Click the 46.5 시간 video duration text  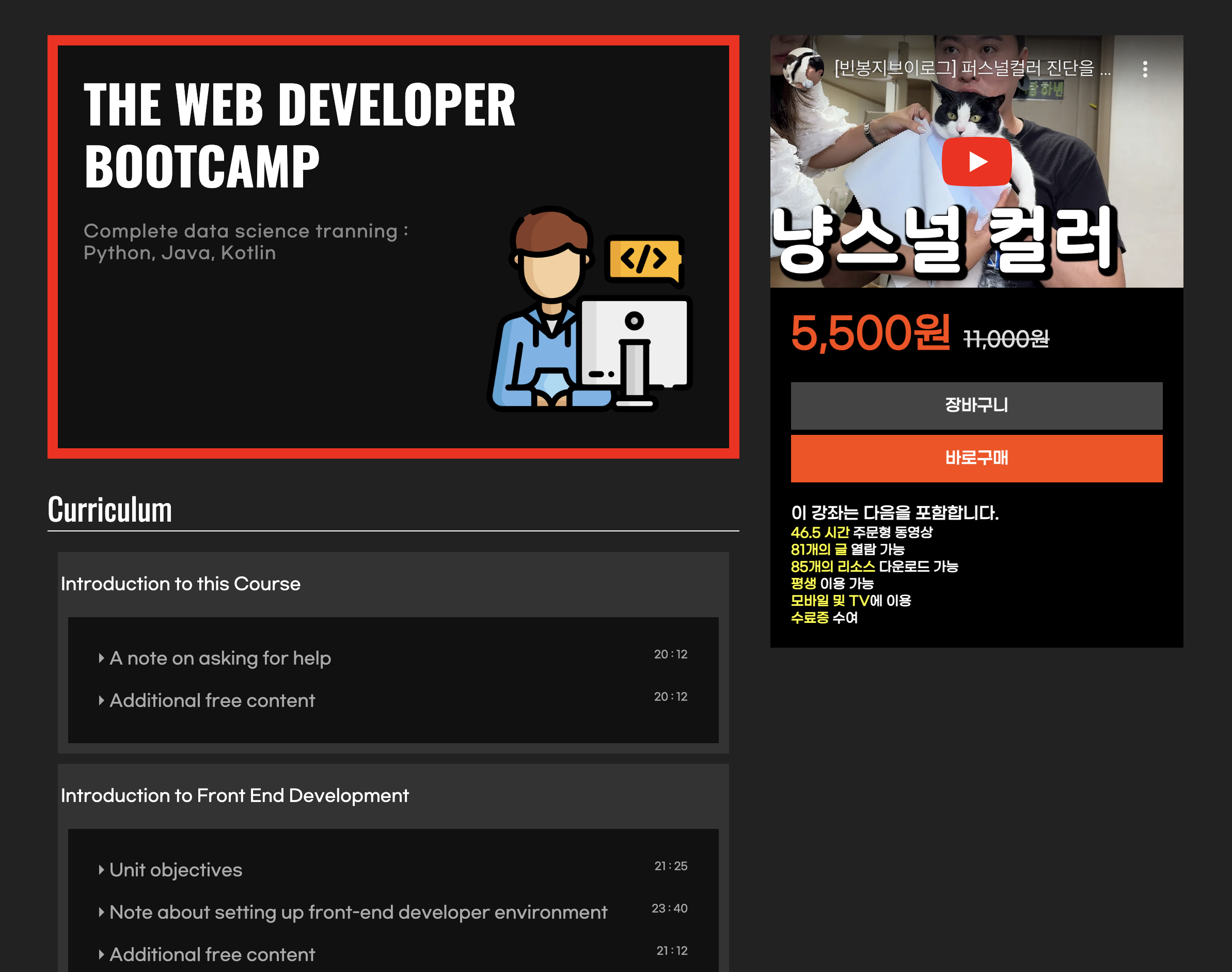pos(819,532)
